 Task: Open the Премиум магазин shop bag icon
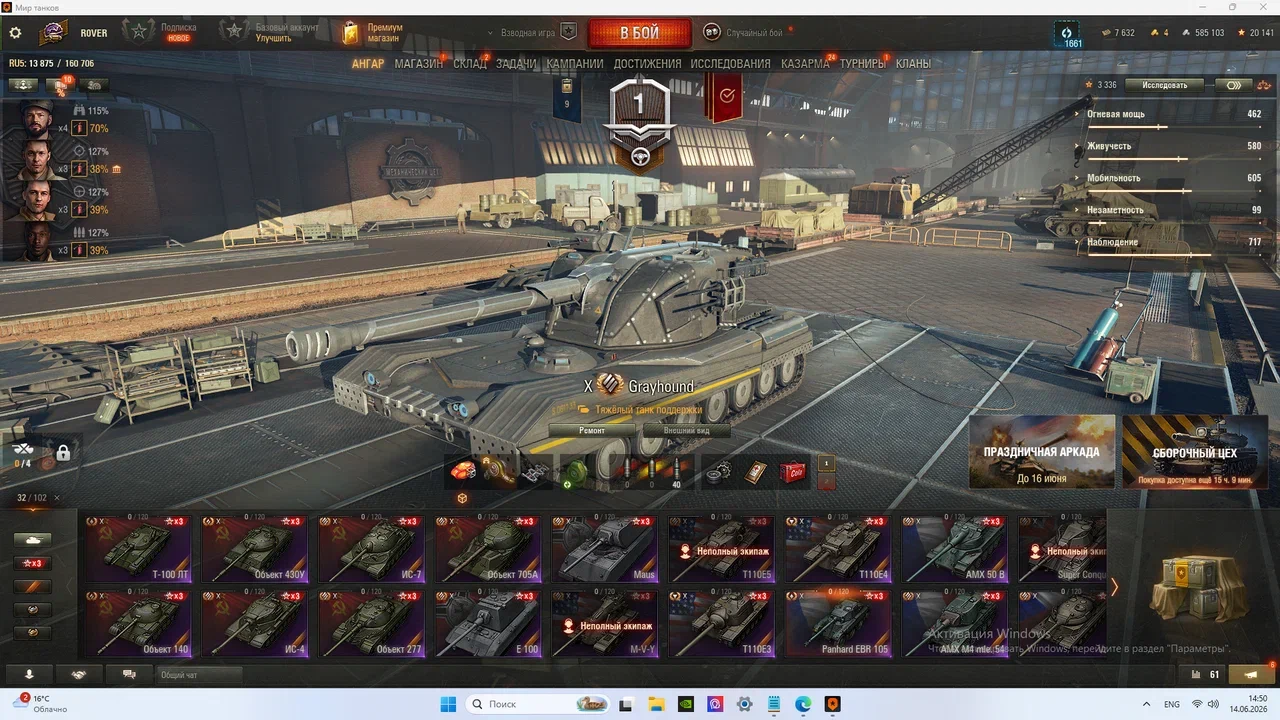point(350,33)
